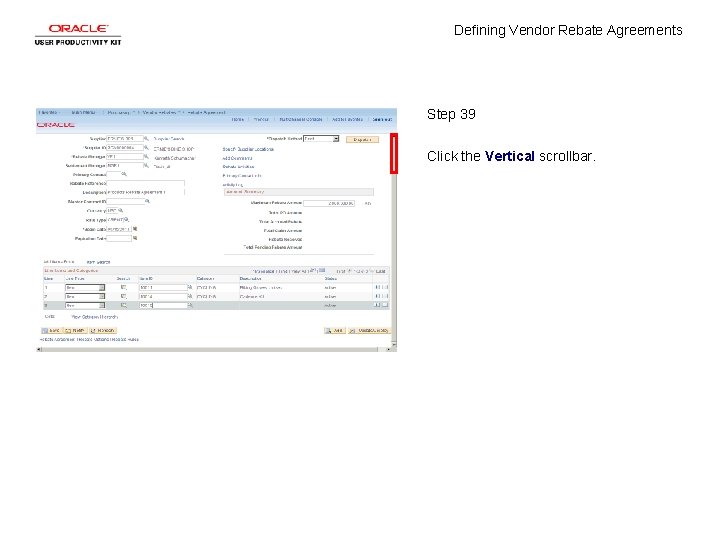Click add row icon in line 3
This screenshot has height=540, width=720.
377,305
